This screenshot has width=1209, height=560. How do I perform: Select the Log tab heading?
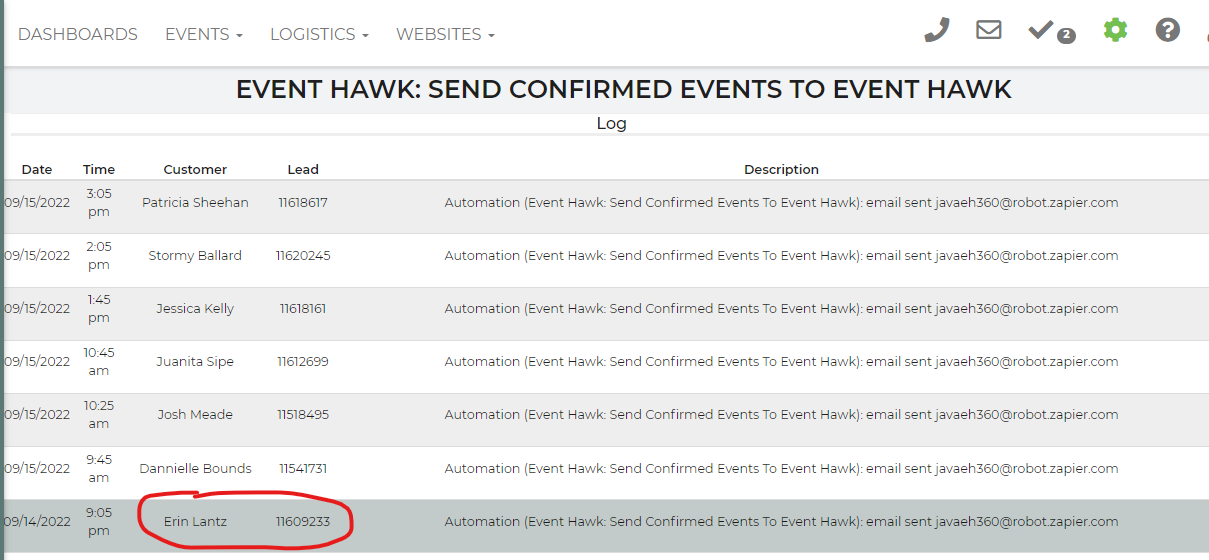(611, 124)
